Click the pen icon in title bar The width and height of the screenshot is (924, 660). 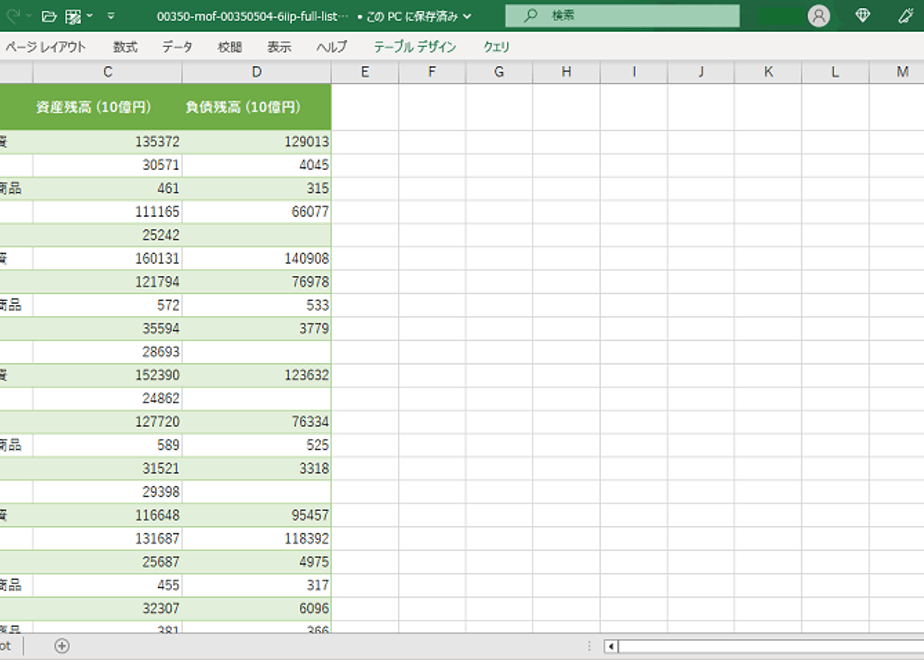coord(906,16)
